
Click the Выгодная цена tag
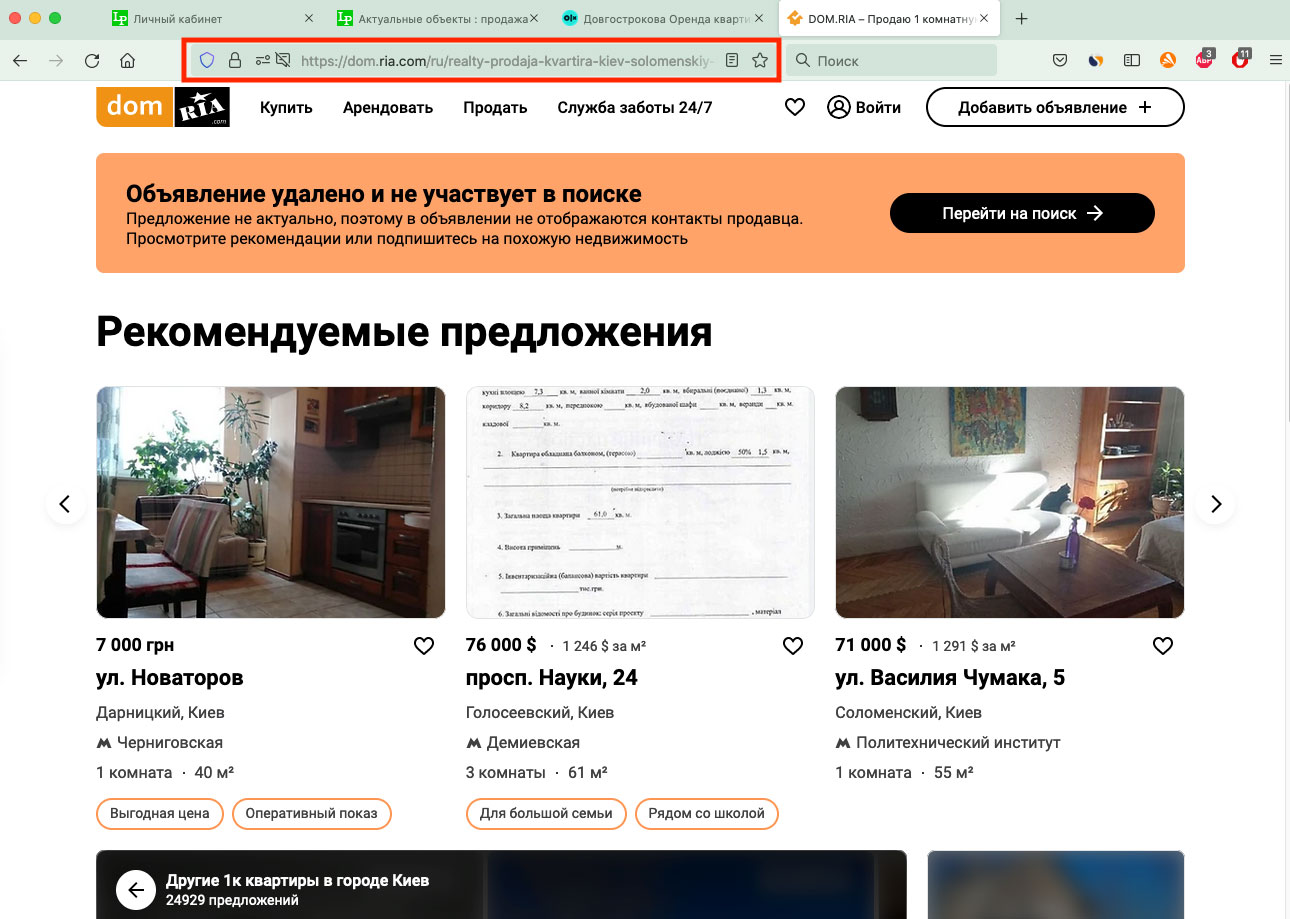click(160, 813)
